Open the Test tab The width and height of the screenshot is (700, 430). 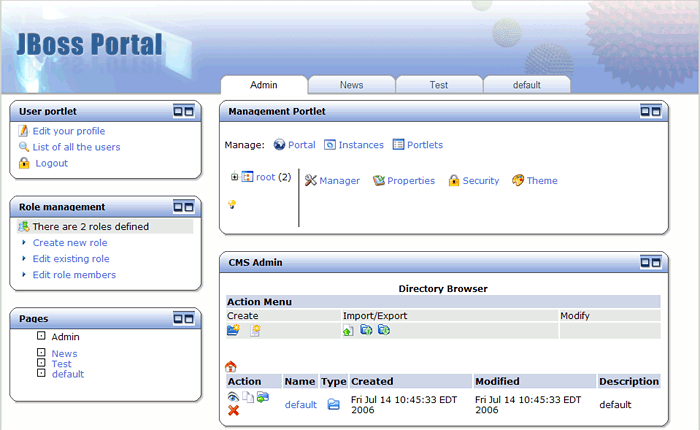point(438,85)
